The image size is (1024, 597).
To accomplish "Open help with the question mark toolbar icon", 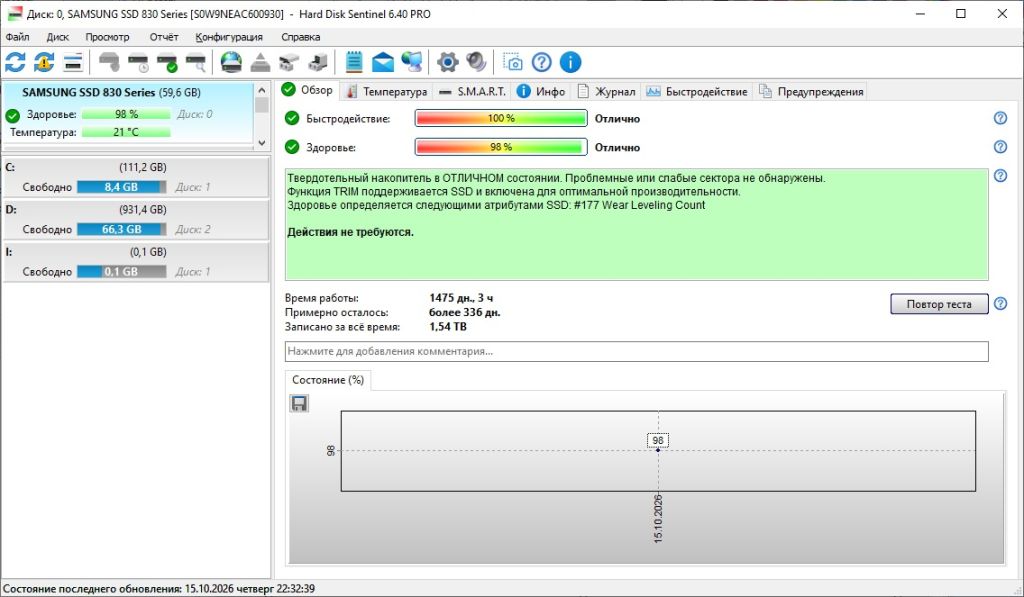I will 541,63.
